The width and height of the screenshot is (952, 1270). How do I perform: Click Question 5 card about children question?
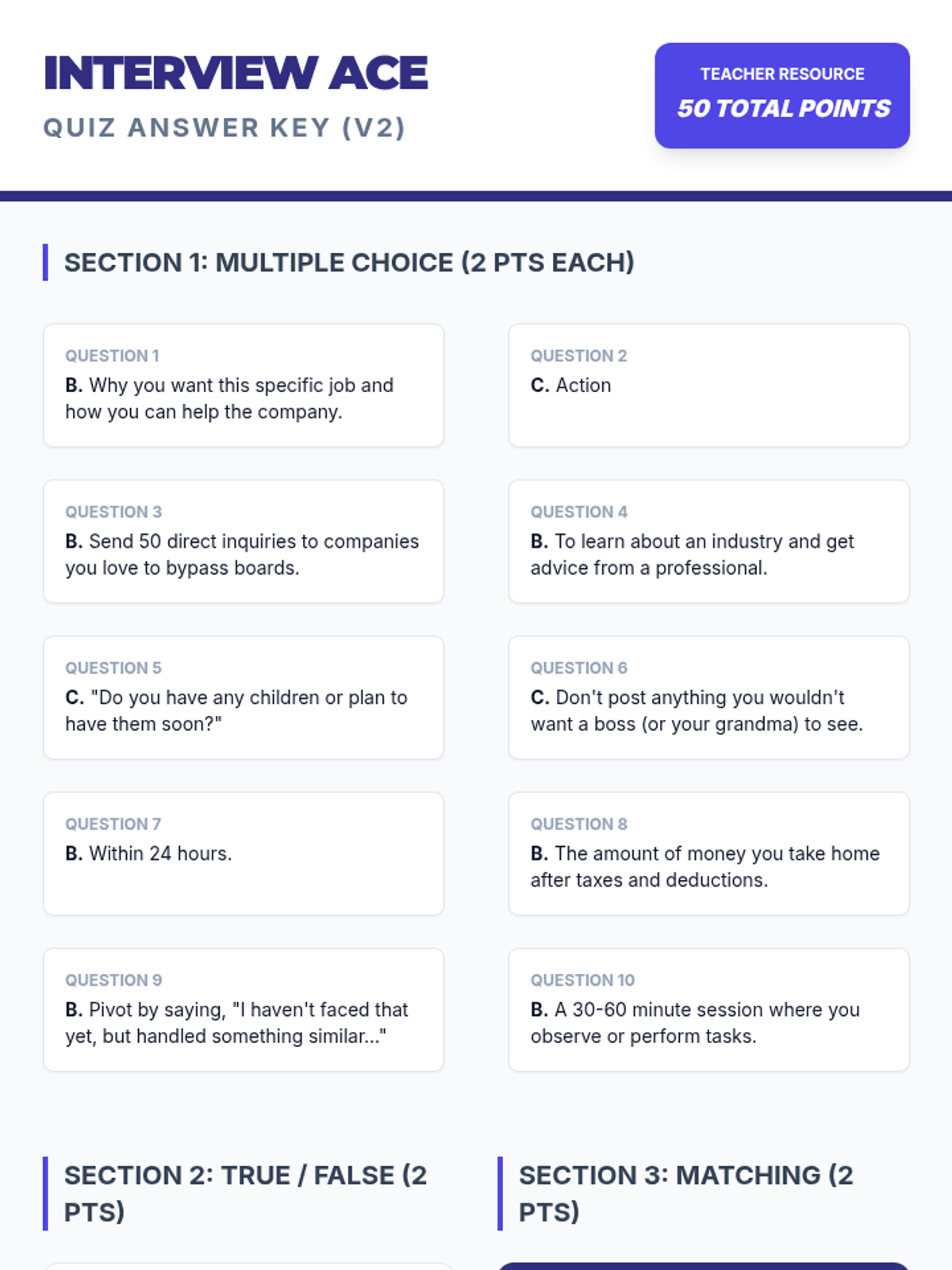coord(244,698)
